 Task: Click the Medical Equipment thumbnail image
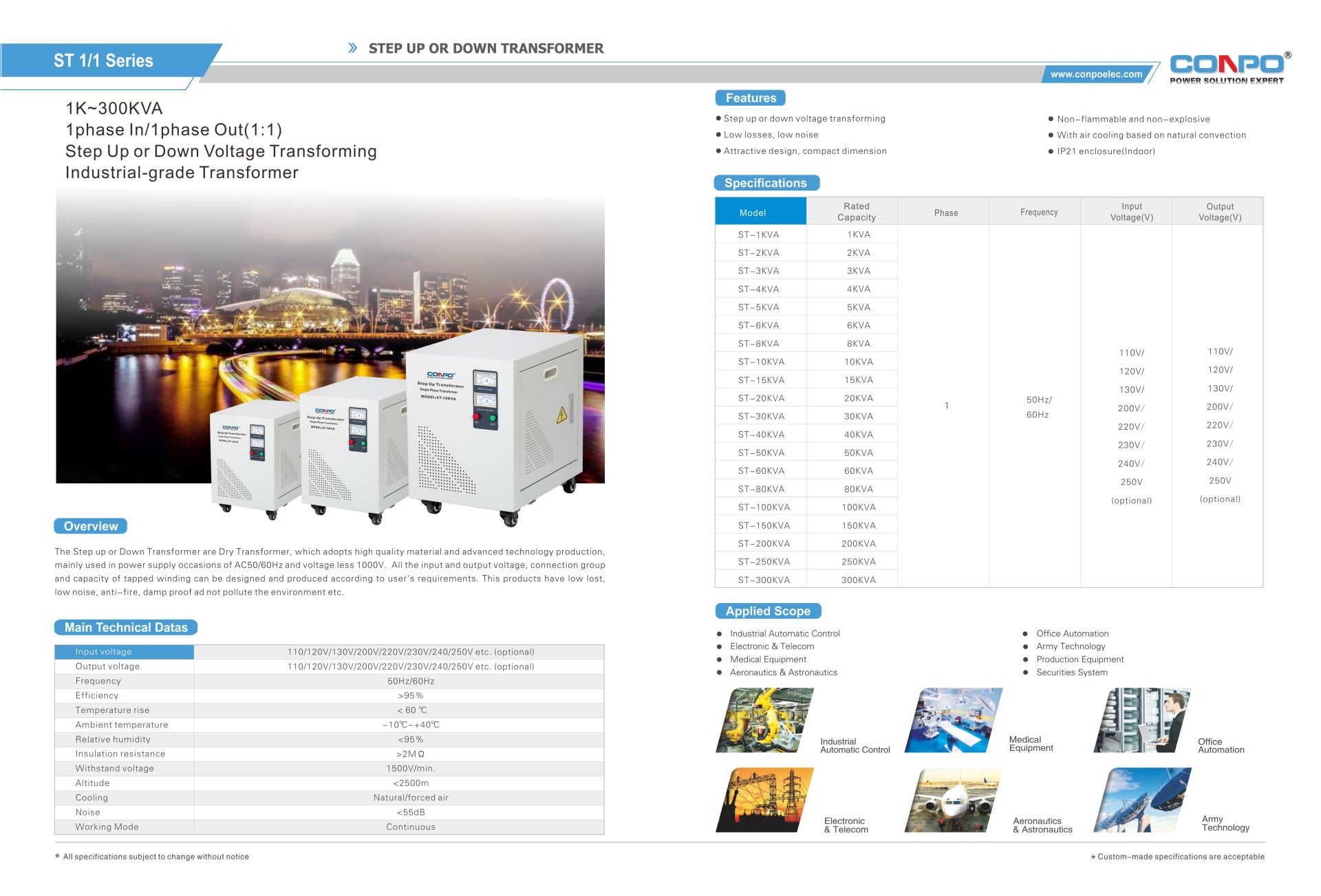tap(954, 720)
